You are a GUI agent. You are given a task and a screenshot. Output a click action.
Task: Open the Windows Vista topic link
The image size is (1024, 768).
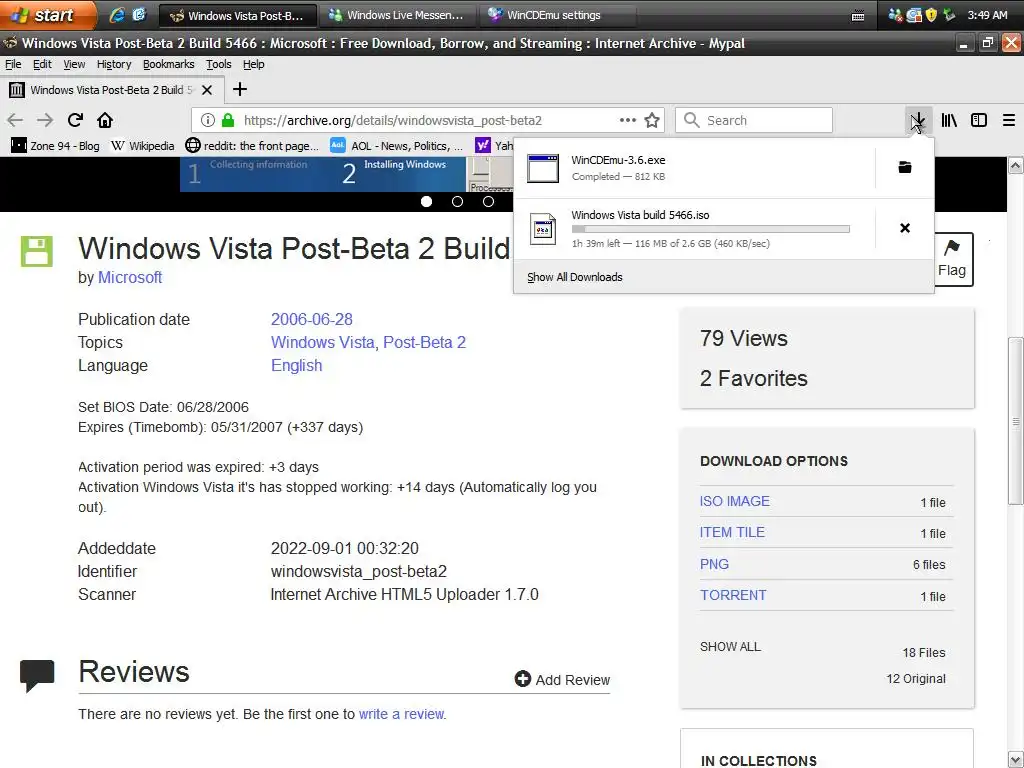coord(323,342)
